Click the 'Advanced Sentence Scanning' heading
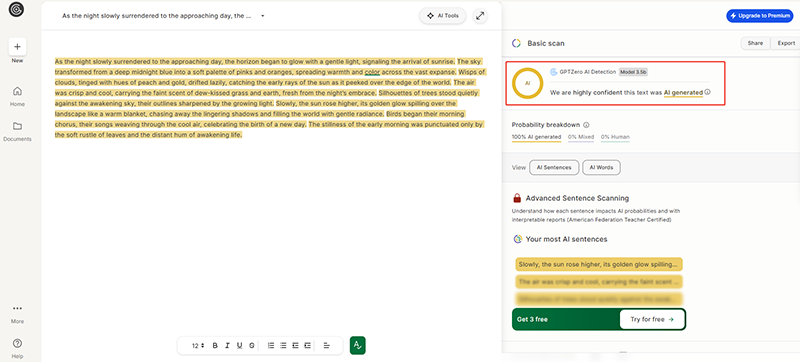Viewport: 800px width, 362px height. pos(577,198)
